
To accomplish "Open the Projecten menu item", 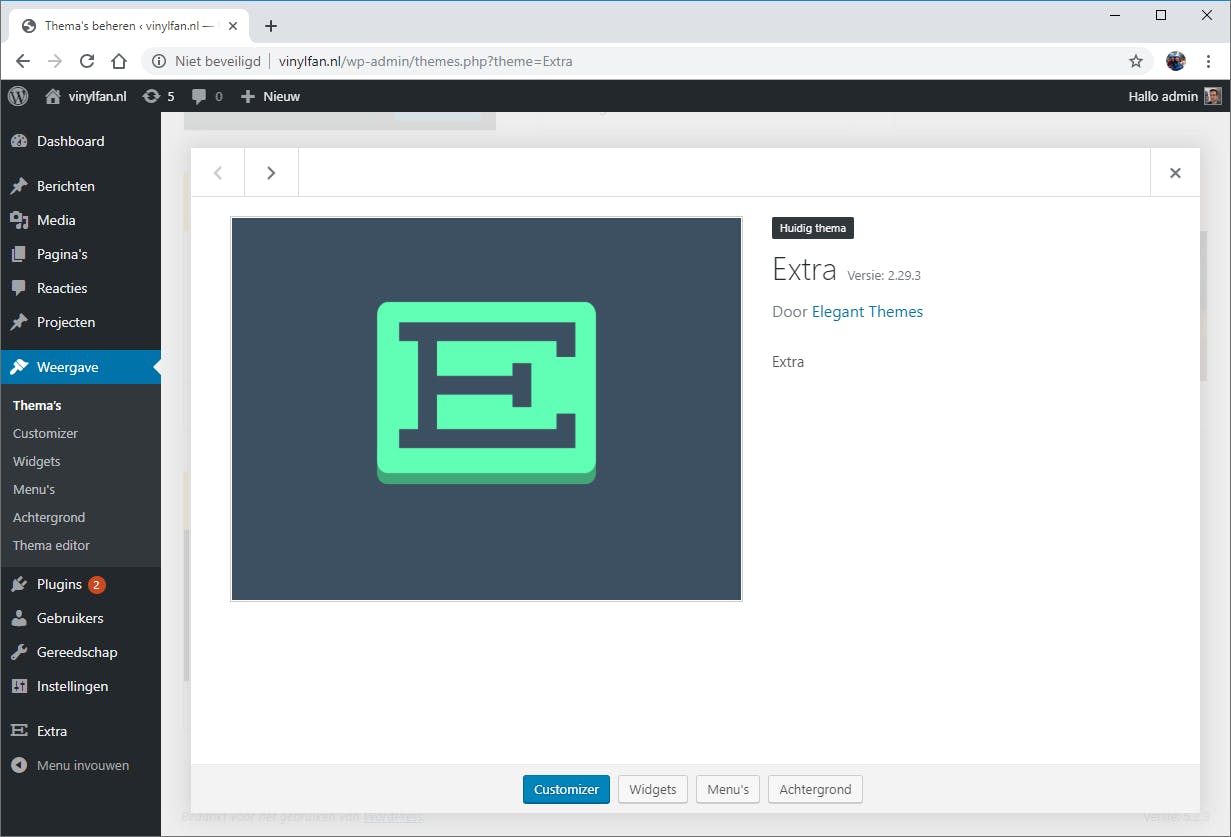I will (80, 322).
